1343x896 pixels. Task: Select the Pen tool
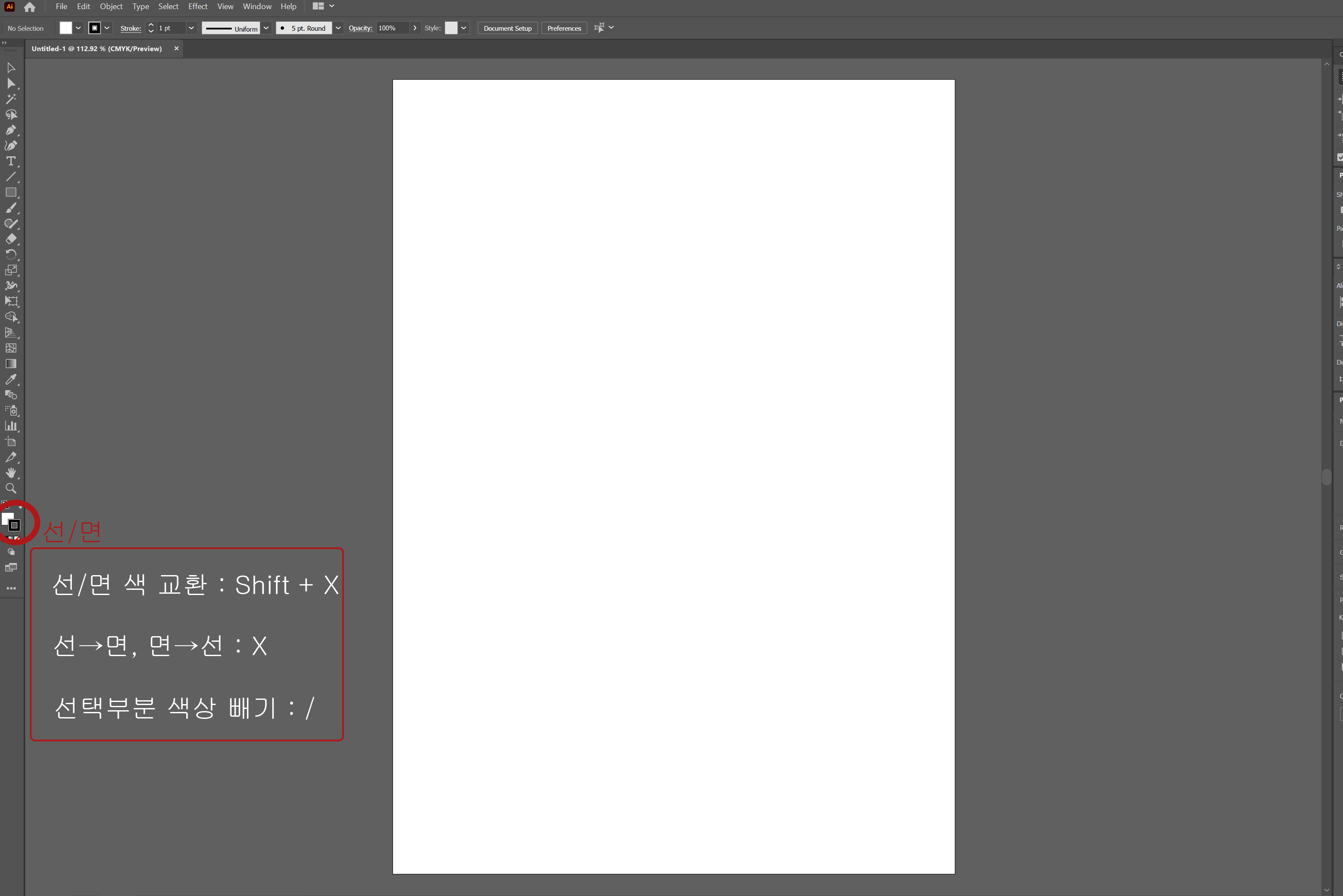[11, 130]
